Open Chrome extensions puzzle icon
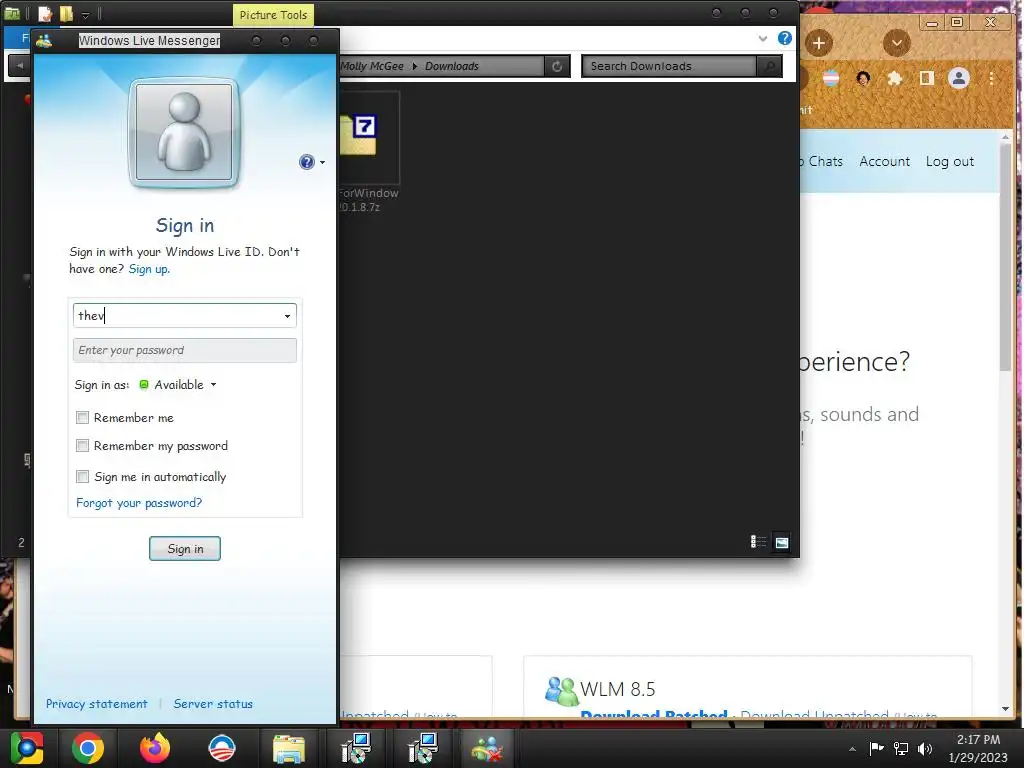The height and width of the screenshot is (768, 1024). pyautogui.click(x=895, y=78)
